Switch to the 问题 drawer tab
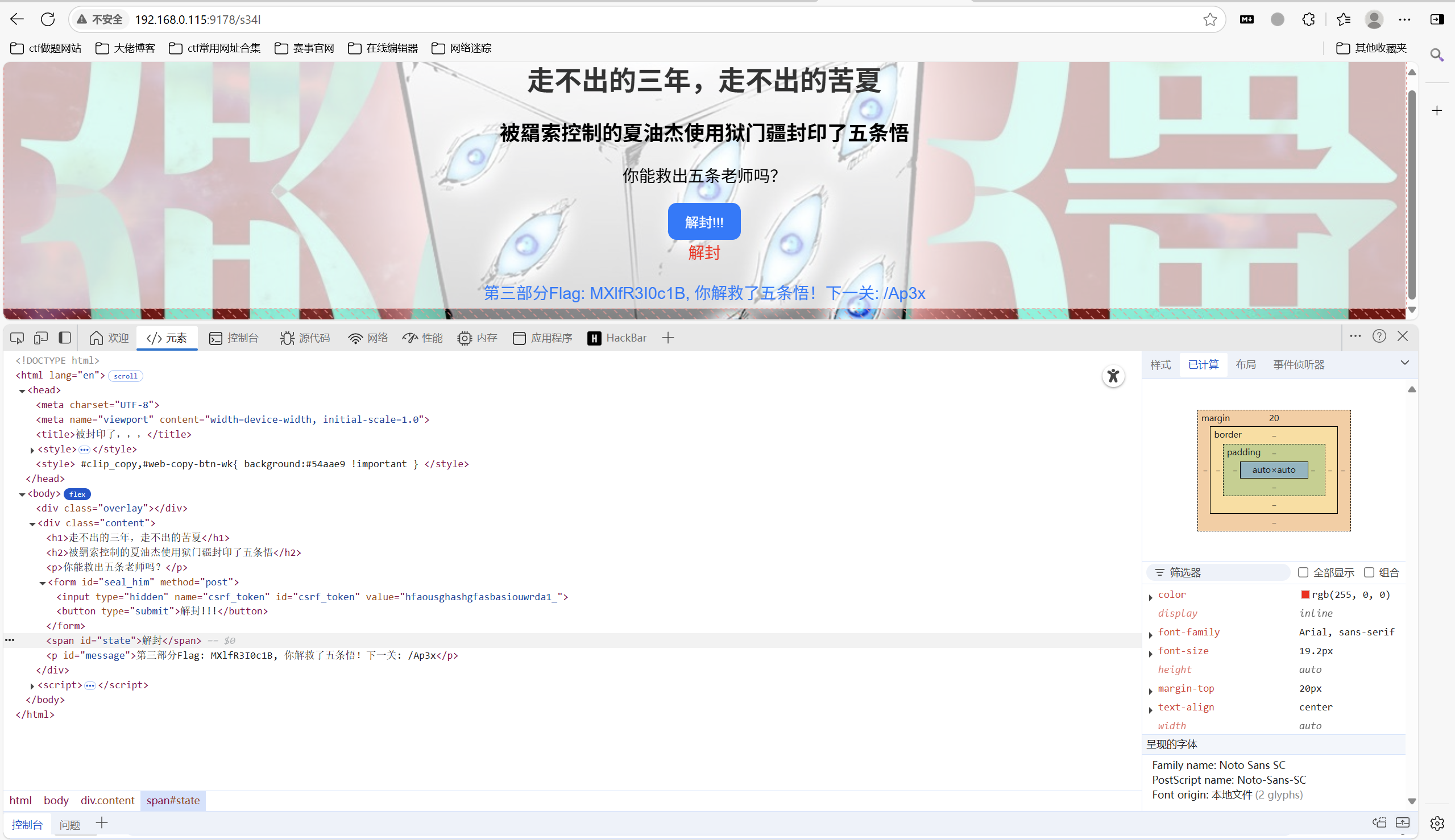1455x840 pixels. [70, 825]
